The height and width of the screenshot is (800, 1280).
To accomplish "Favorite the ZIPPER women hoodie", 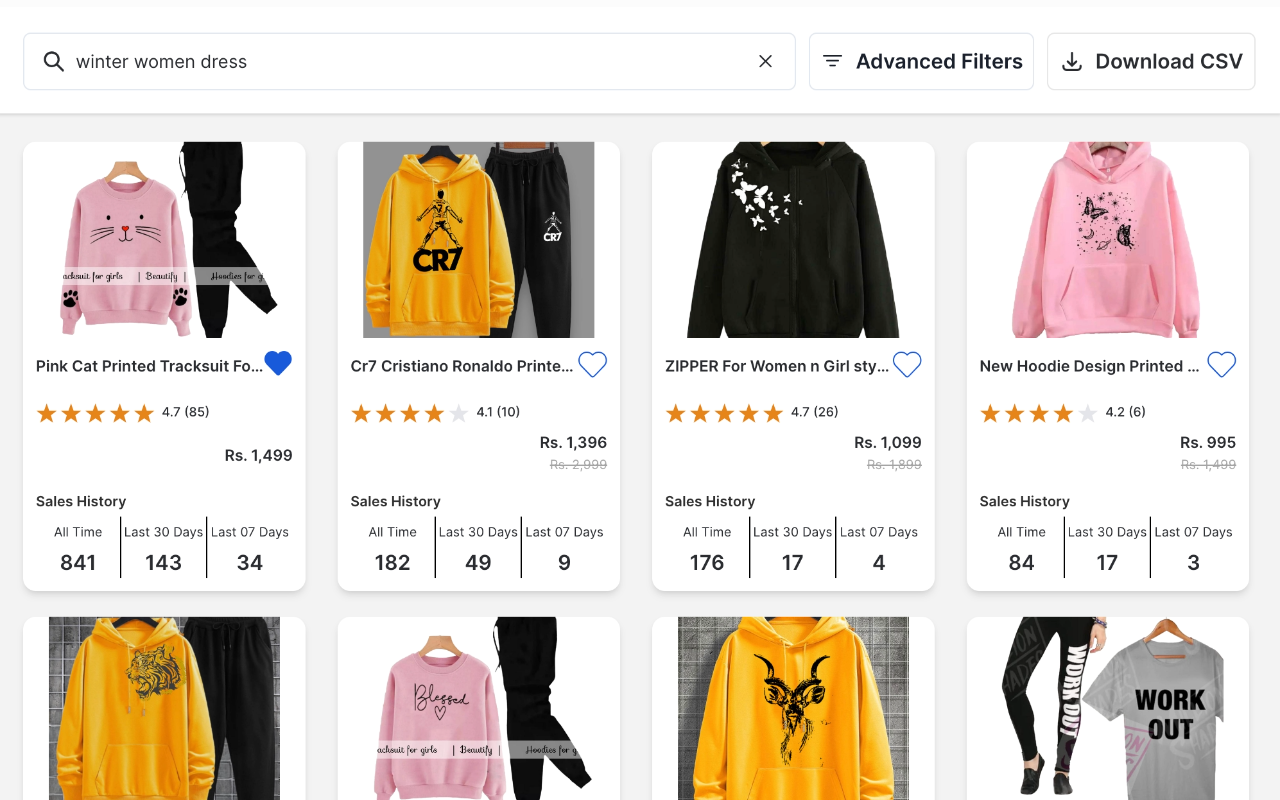I will [907, 364].
